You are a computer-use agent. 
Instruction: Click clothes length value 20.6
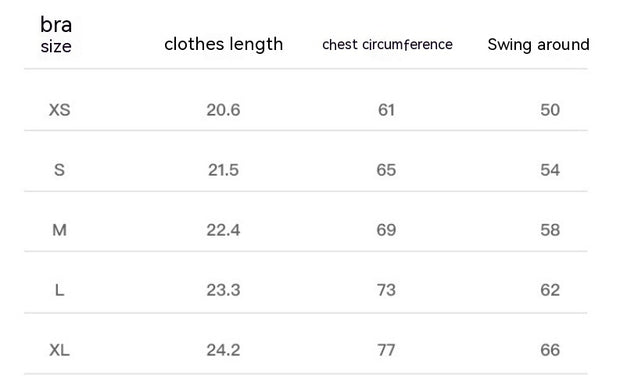click(223, 110)
